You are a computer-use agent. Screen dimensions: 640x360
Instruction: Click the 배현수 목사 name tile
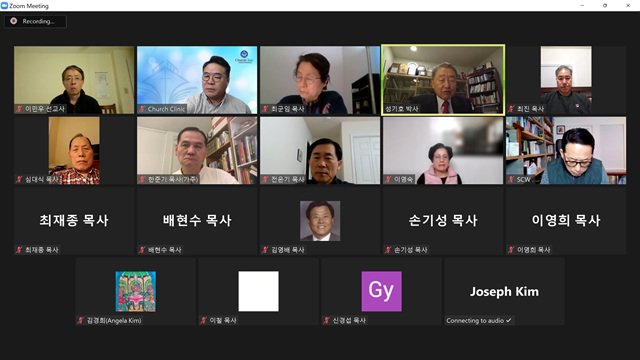pyautogui.click(x=197, y=221)
